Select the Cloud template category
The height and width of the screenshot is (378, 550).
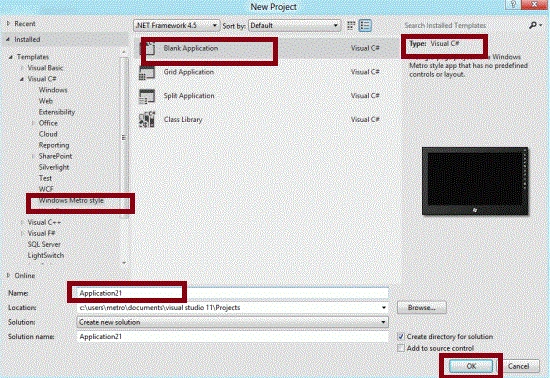coord(48,134)
